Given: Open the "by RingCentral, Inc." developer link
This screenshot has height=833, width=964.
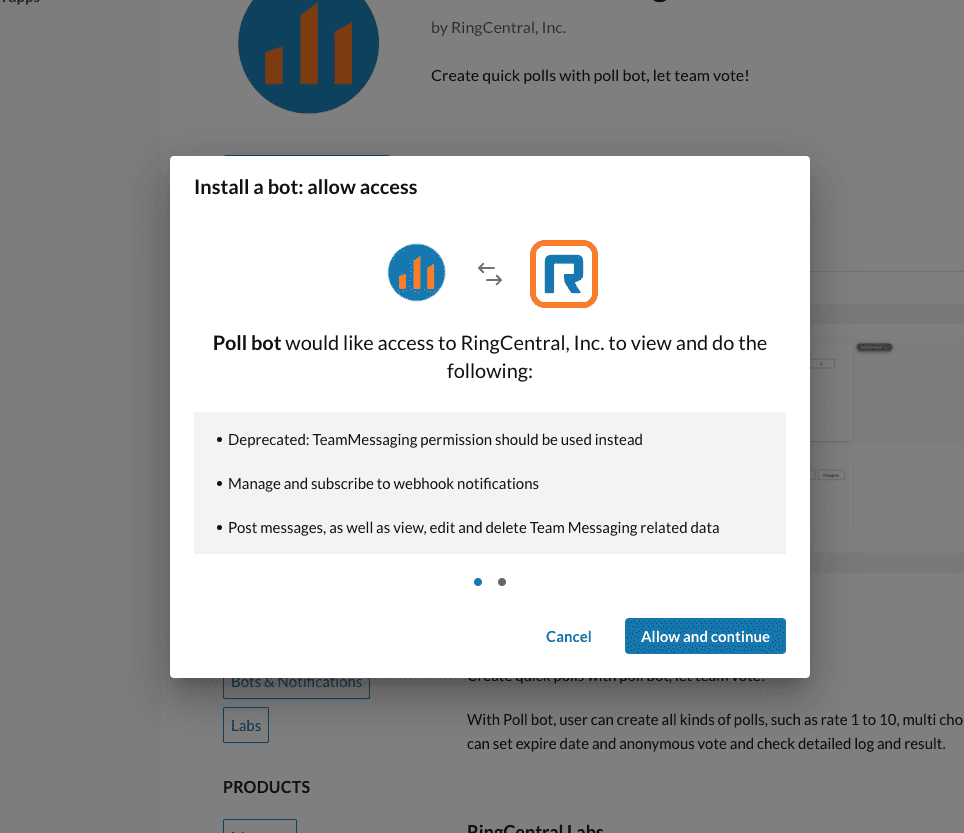Looking at the screenshot, I should tap(498, 27).
